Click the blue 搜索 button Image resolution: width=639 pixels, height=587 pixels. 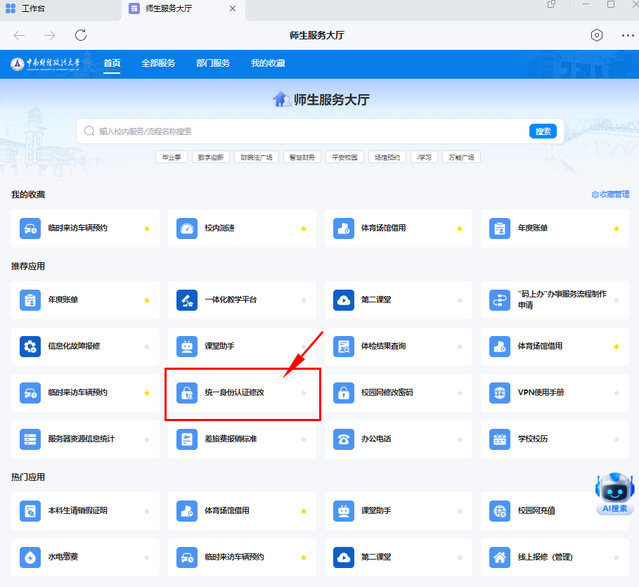(543, 131)
